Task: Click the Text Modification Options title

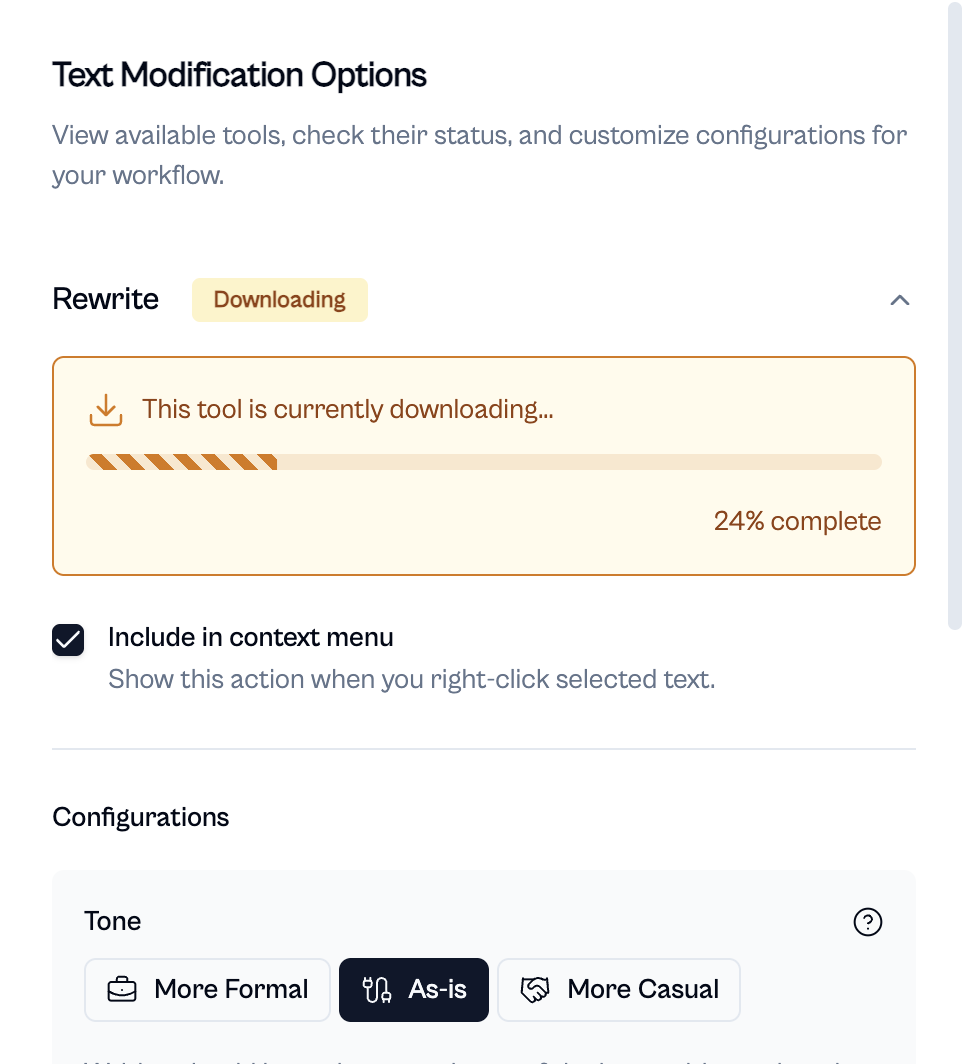Action: [x=239, y=75]
